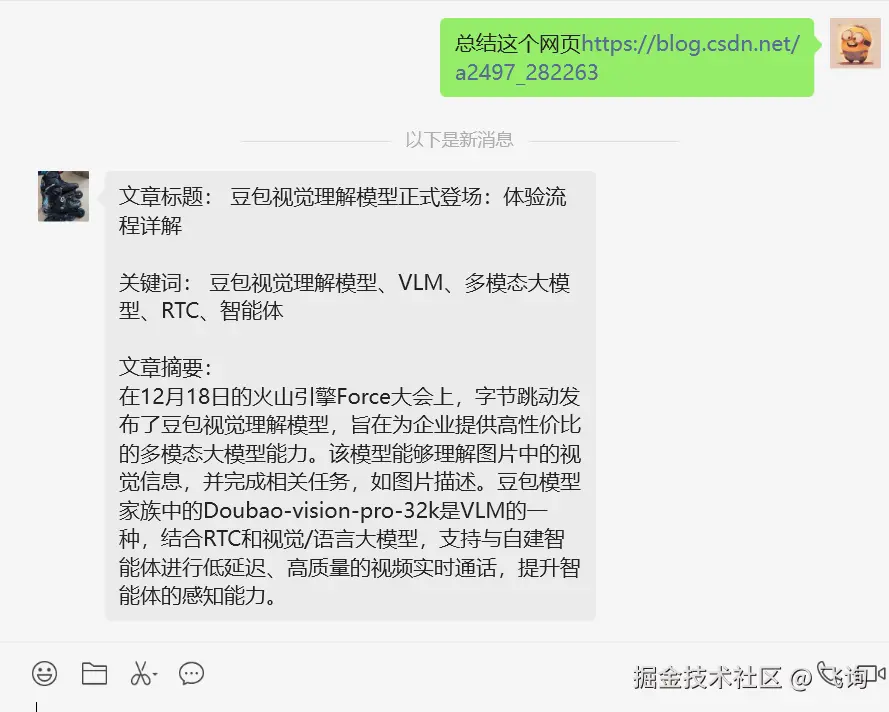This screenshot has width=889, height=712.
Task: Expand the arrow beside the scissors icon
Action: [x=155, y=675]
